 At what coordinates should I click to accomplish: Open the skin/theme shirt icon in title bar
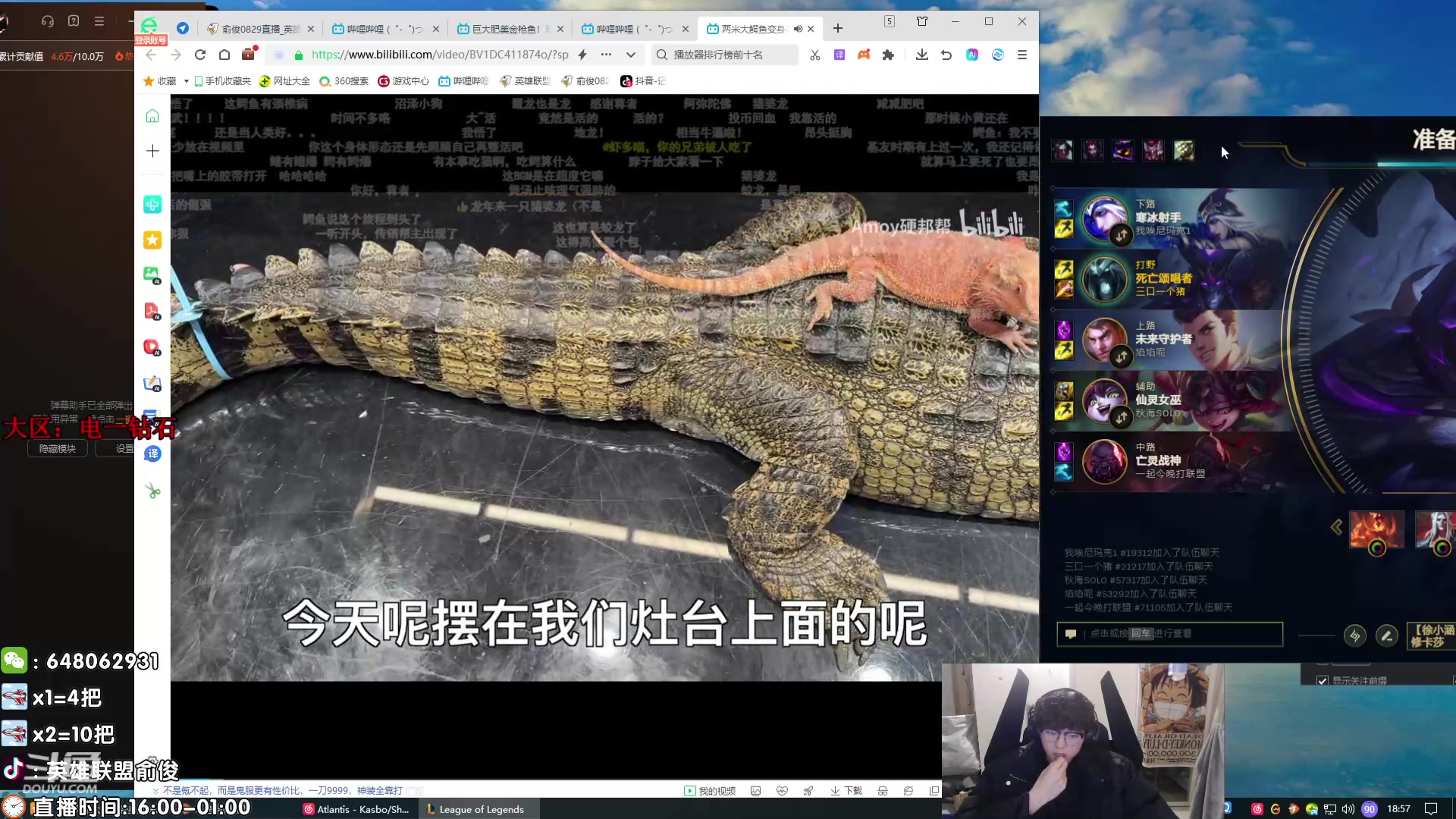922,21
